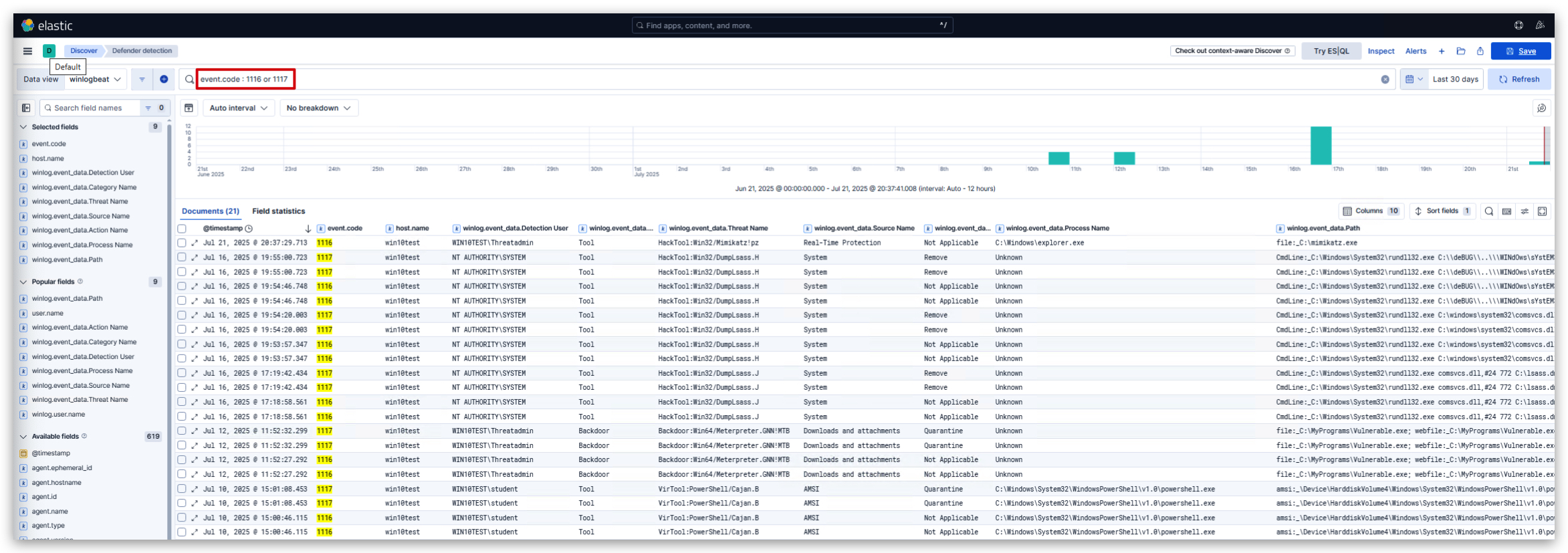Open the filter options icon beside data view
Image resolution: width=1568 pixels, height=553 pixels.
142,79
